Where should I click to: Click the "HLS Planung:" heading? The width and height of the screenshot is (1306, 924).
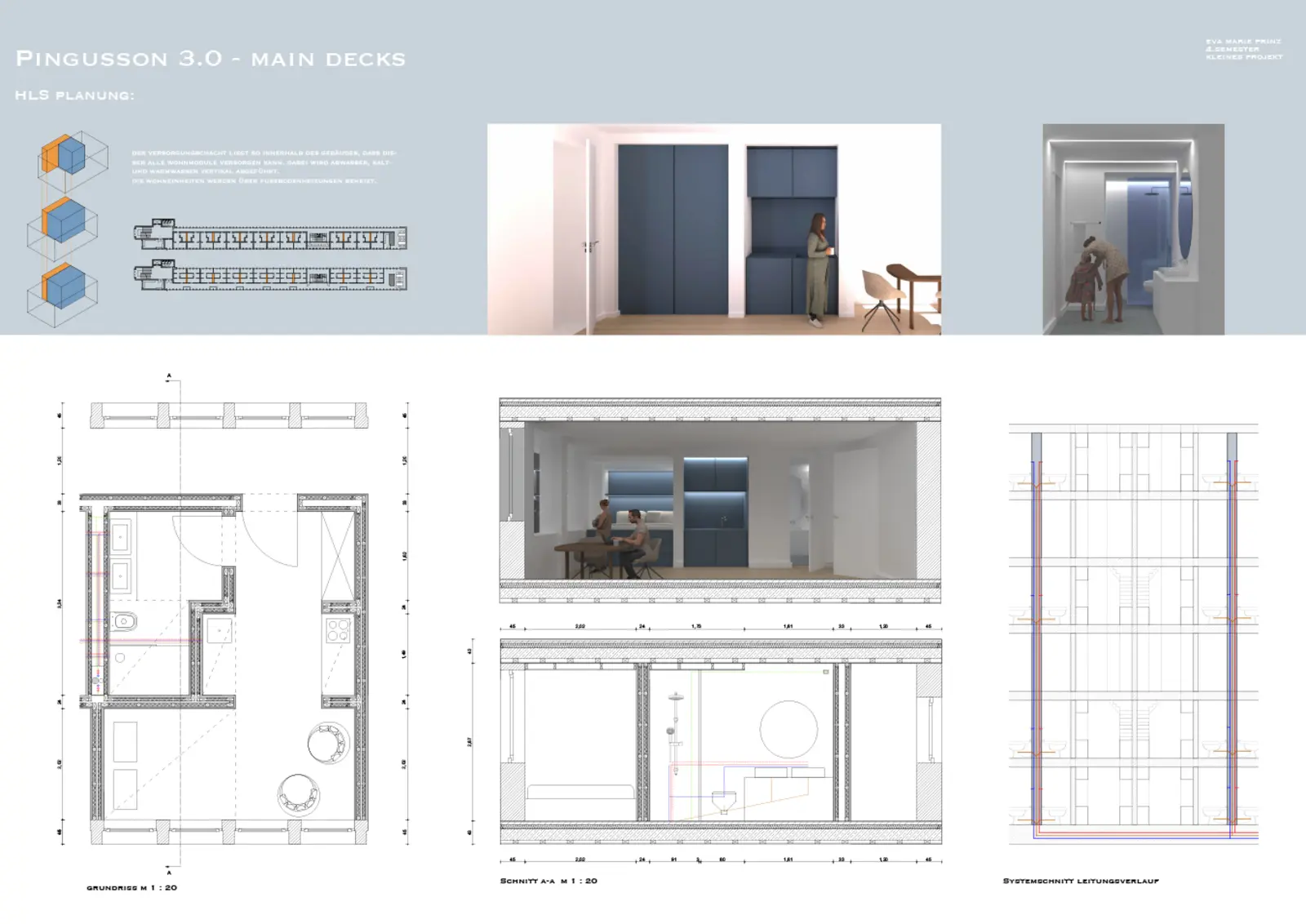coord(74,96)
